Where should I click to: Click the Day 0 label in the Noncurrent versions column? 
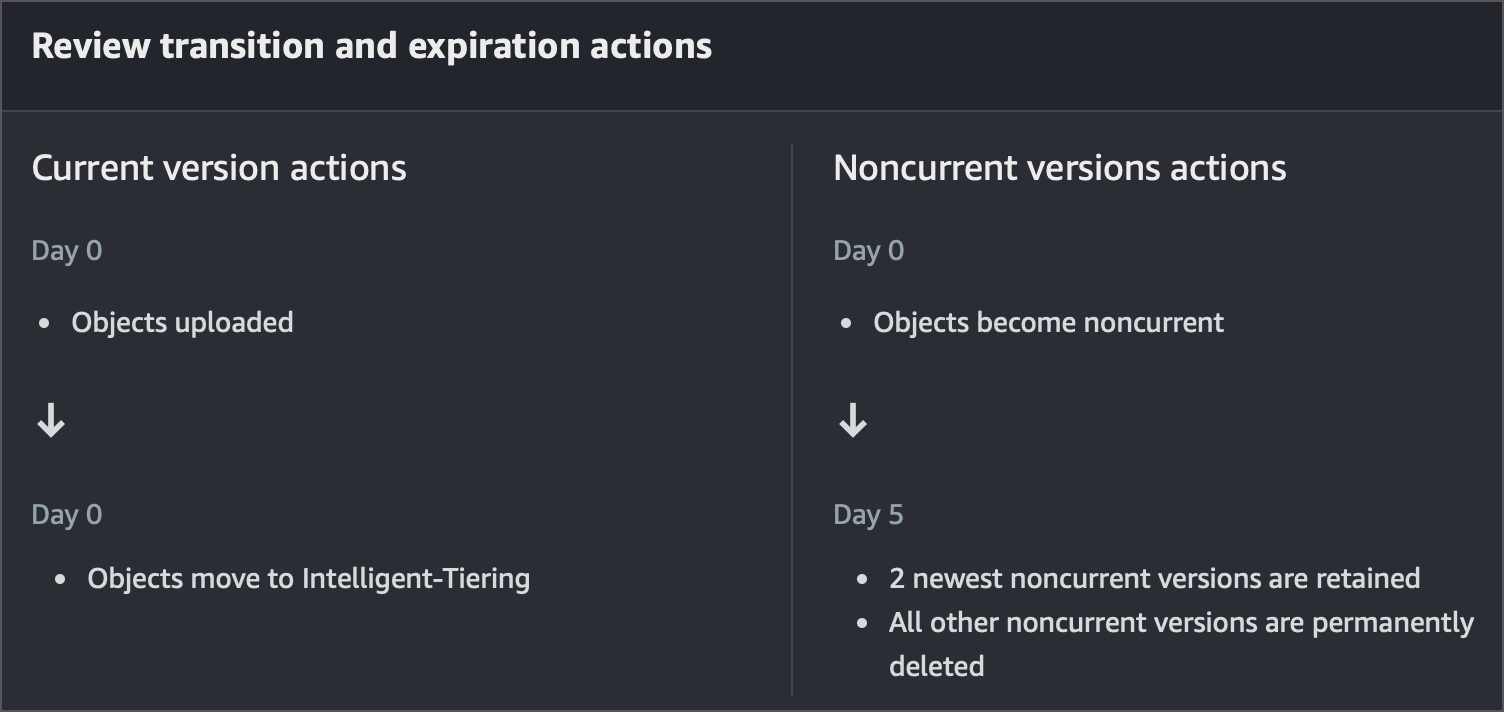(868, 251)
